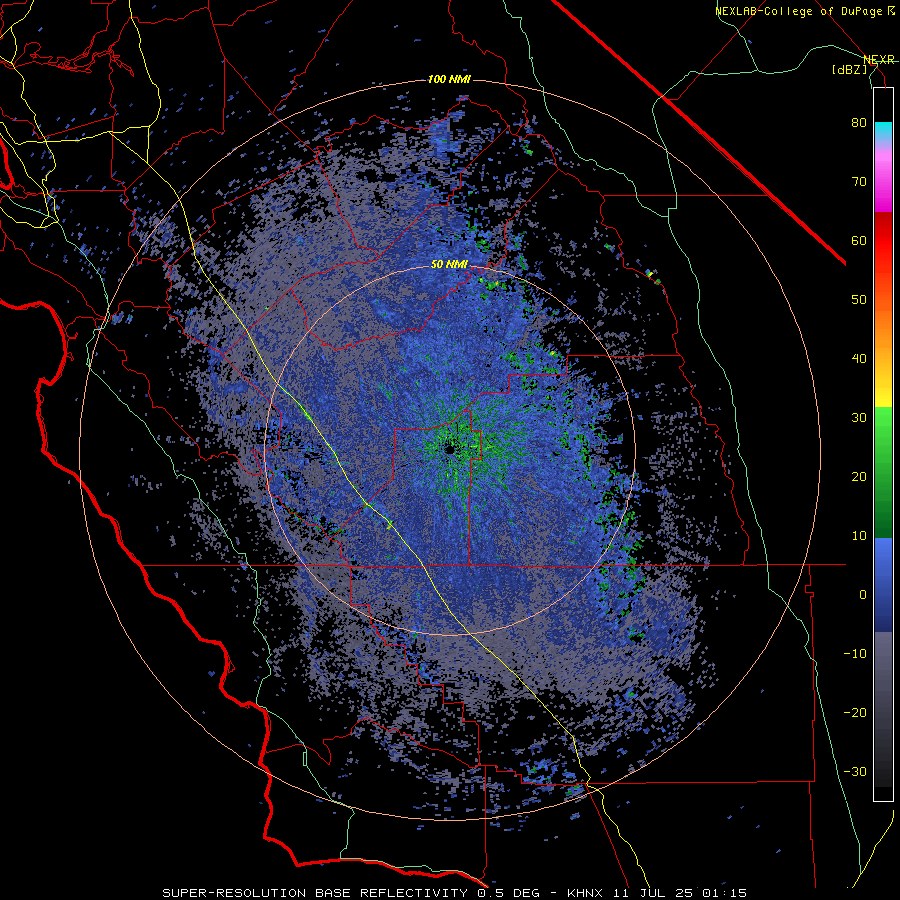Click the 40 value on the dBZ scale

(859, 359)
